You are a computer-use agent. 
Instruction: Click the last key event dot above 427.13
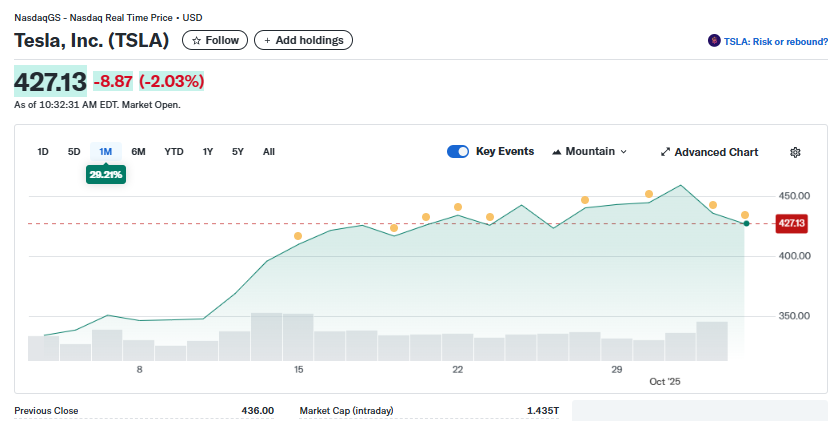(x=745, y=215)
